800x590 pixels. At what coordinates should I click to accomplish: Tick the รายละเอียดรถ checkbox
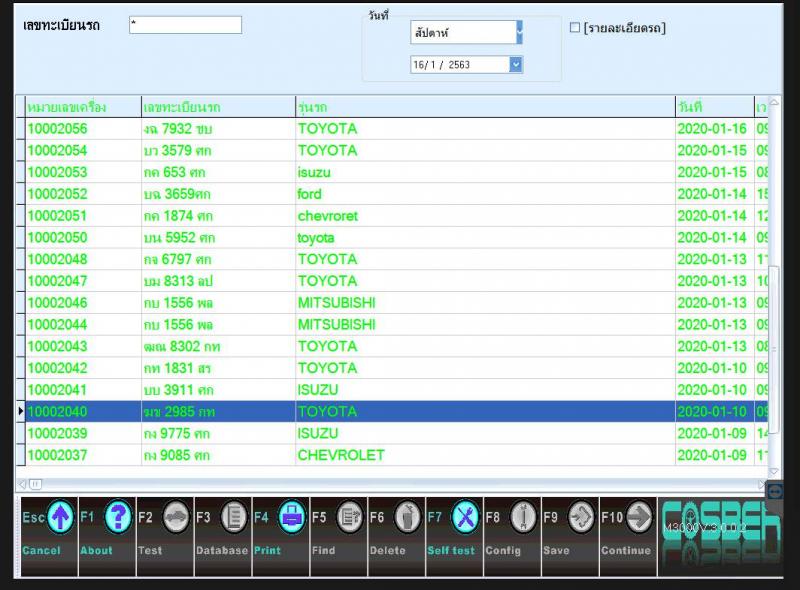574,28
